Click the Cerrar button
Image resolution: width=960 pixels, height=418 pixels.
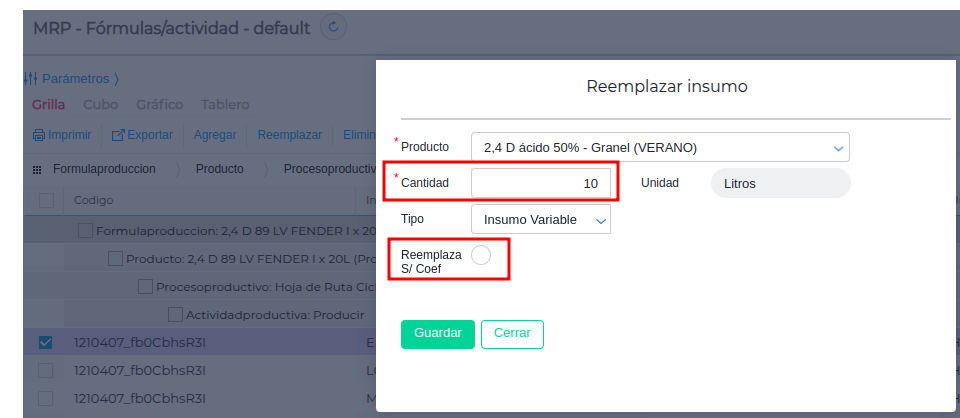point(512,334)
